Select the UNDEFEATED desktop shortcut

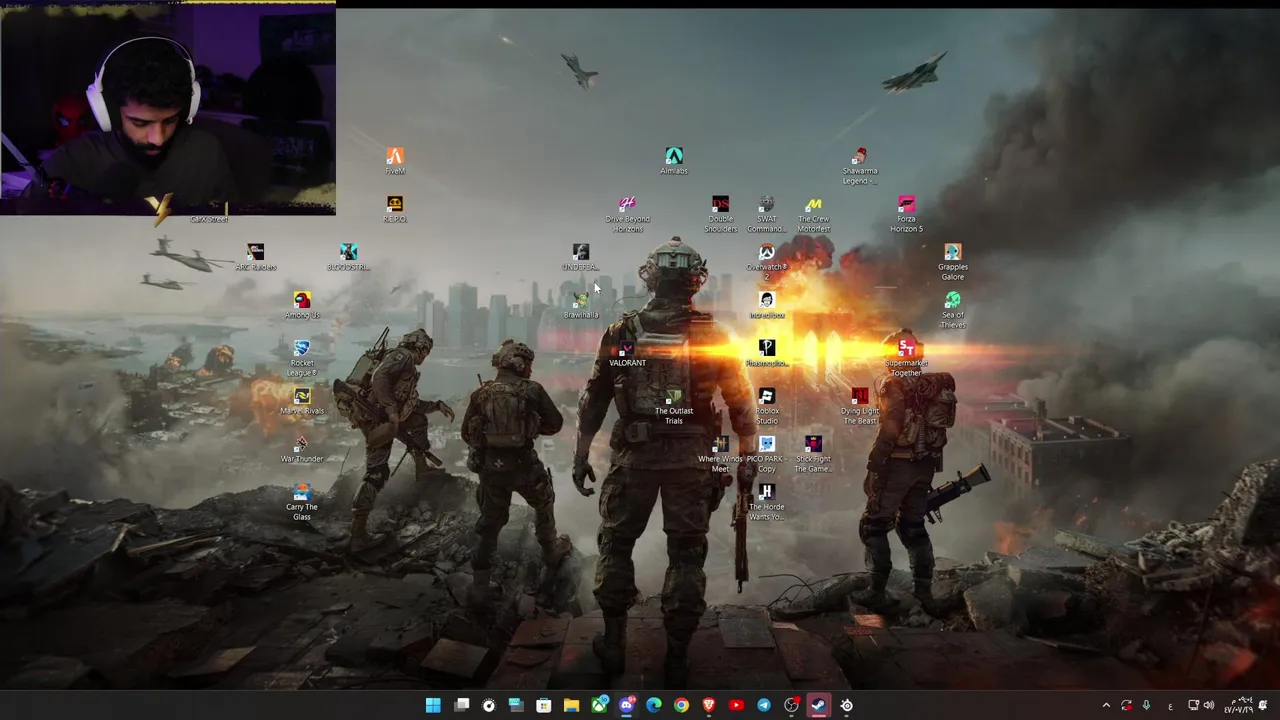(x=581, y=257)
